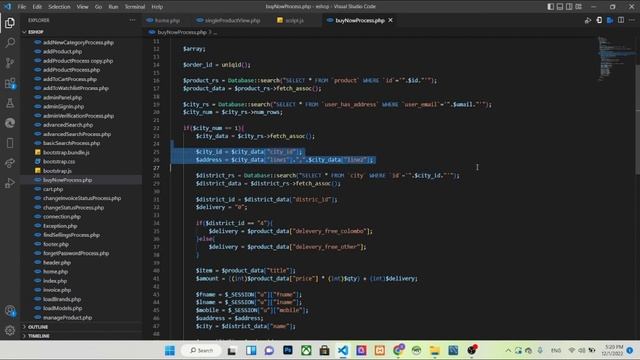Open the Manage gear in activity bar
This screenshot has width=640, height=360.
click(x=10, y=330)
